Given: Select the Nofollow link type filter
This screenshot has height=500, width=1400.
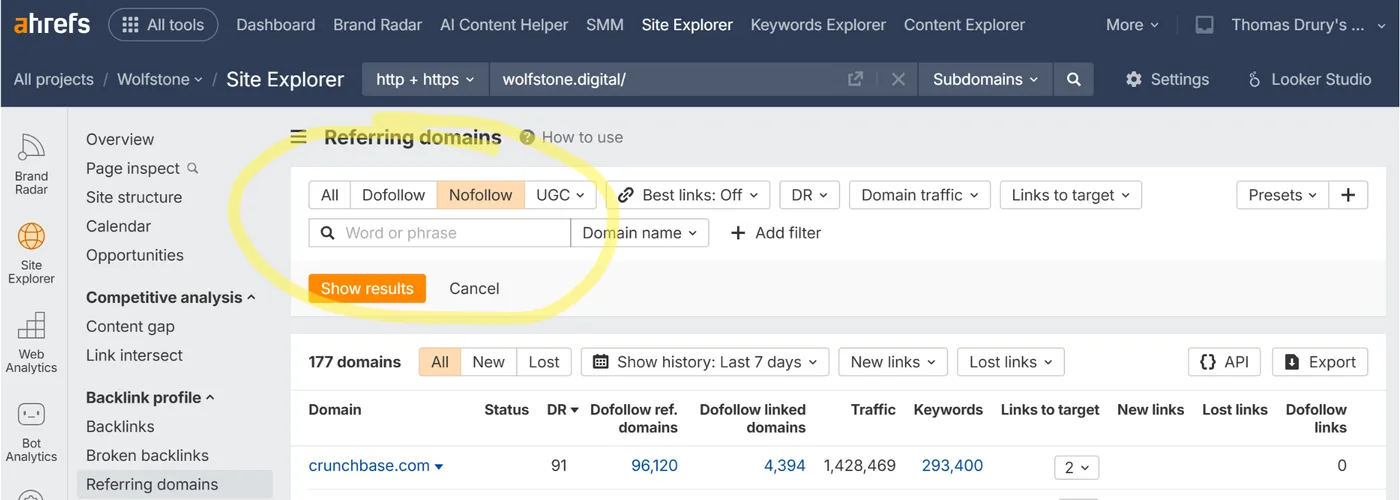Looking at the screenshot, I should 481,195.
